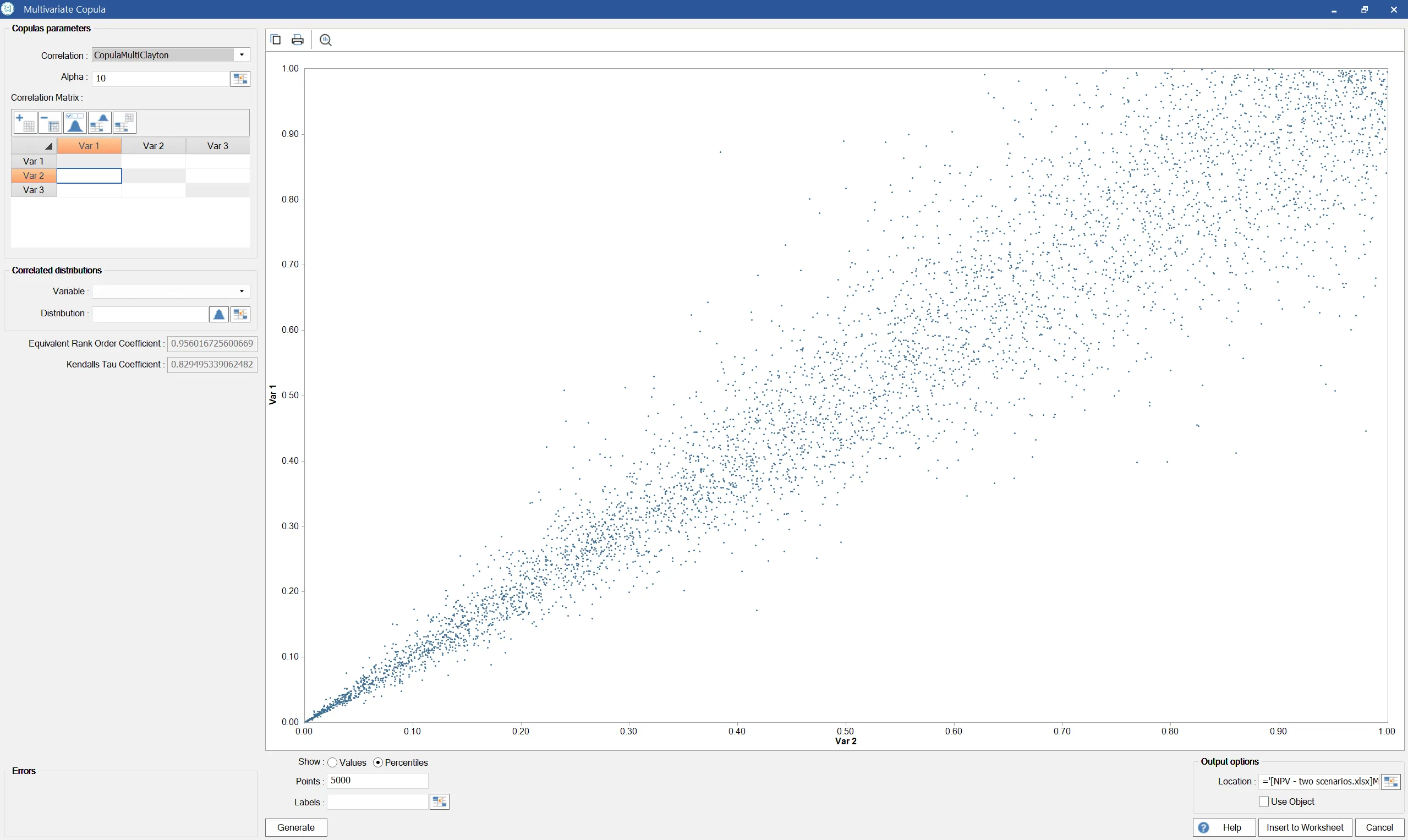The width and height of the screenshot is (1408, 840).
Task: Pick an Excel range for output Location
Action: [x=1390, y=781]
